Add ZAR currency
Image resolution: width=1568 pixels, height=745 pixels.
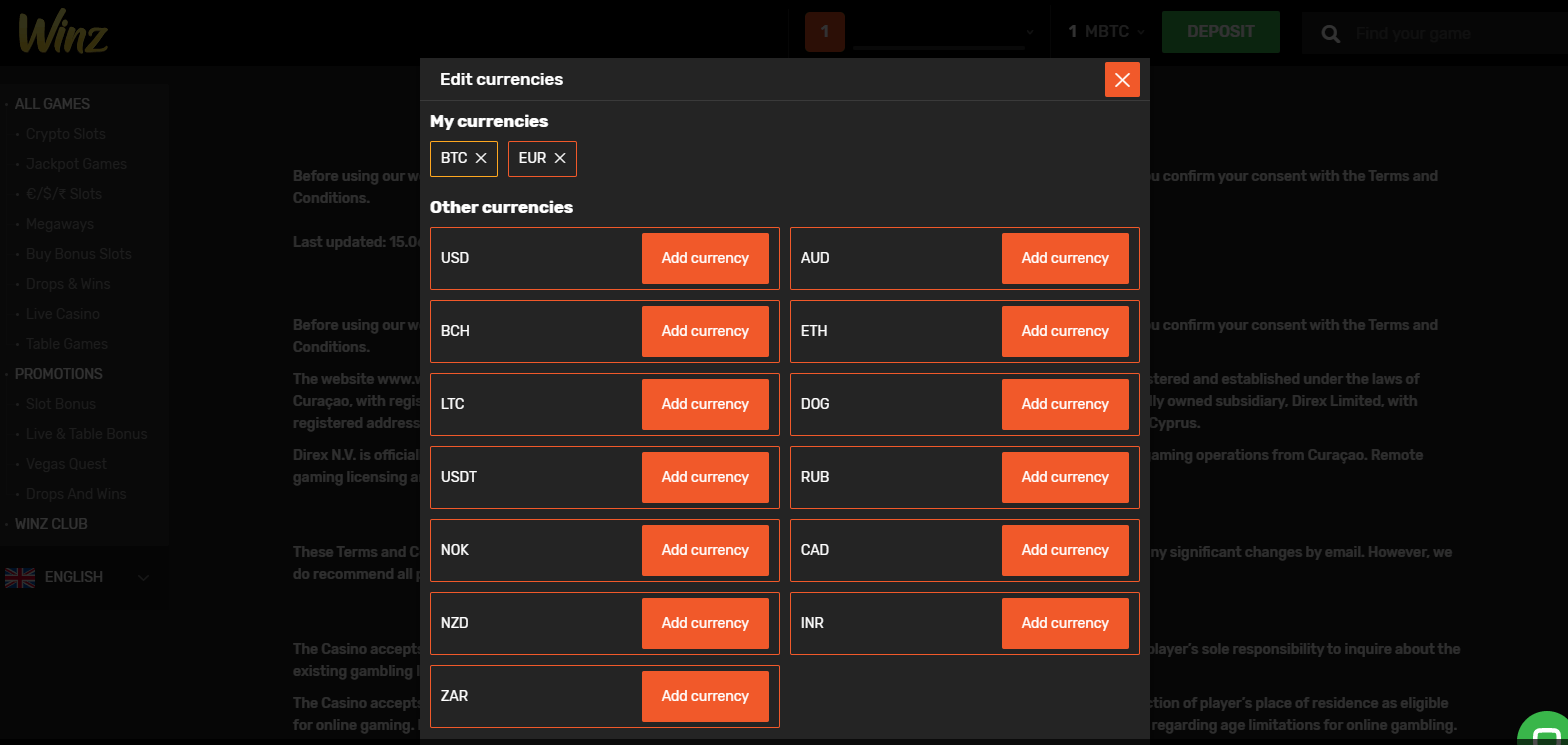(x=705, y=696)
